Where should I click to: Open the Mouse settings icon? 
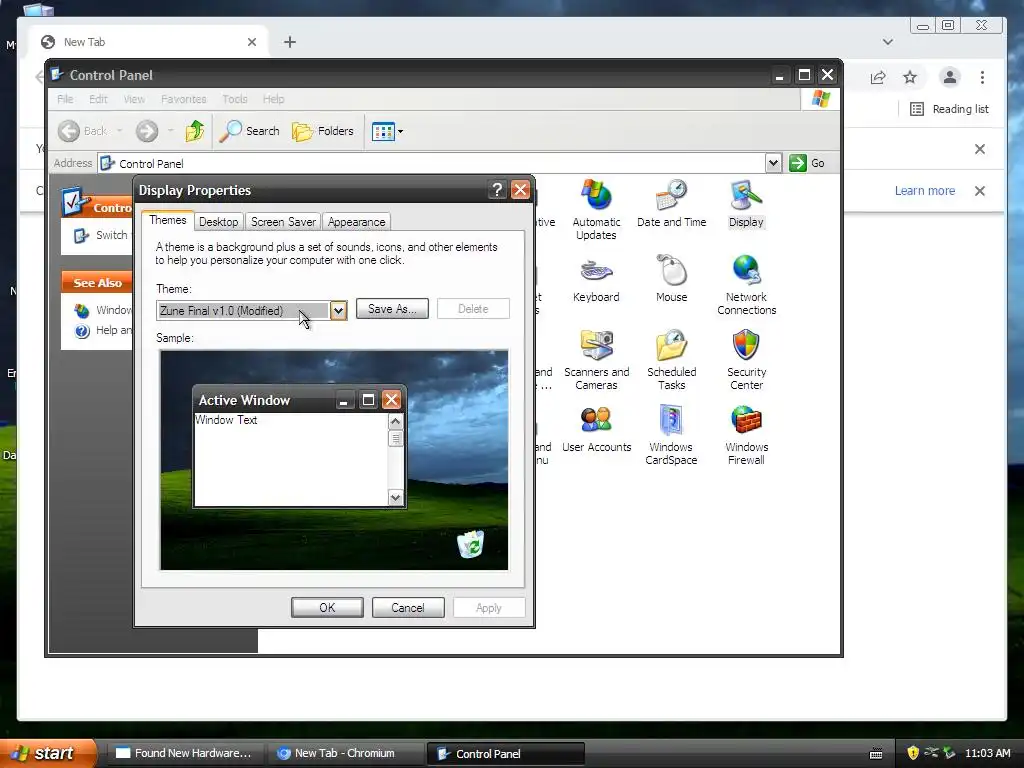tap(671, 278)
